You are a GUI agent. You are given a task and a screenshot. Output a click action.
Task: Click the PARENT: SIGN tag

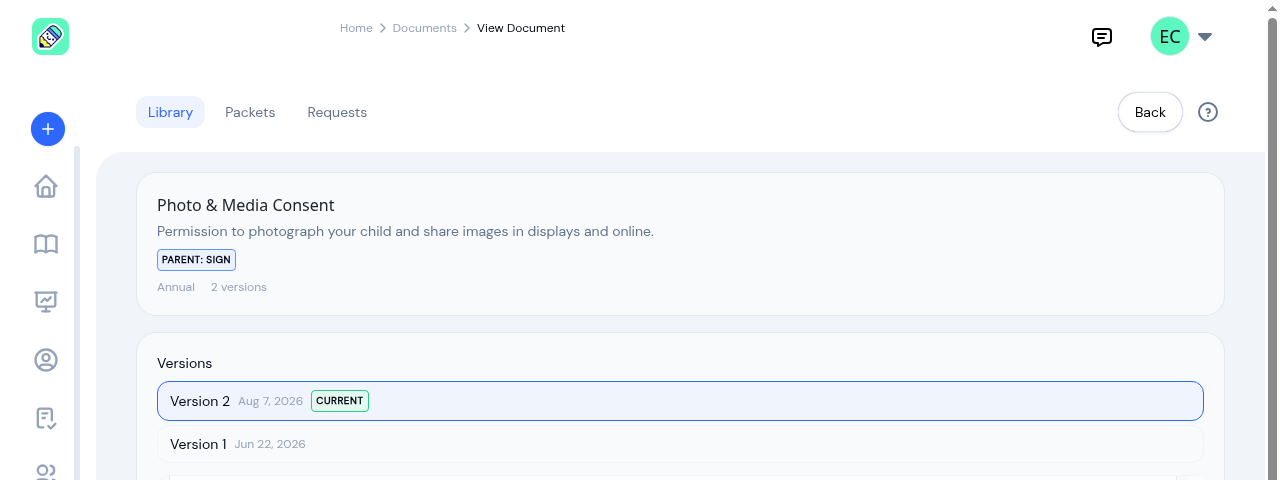[196, 260]
